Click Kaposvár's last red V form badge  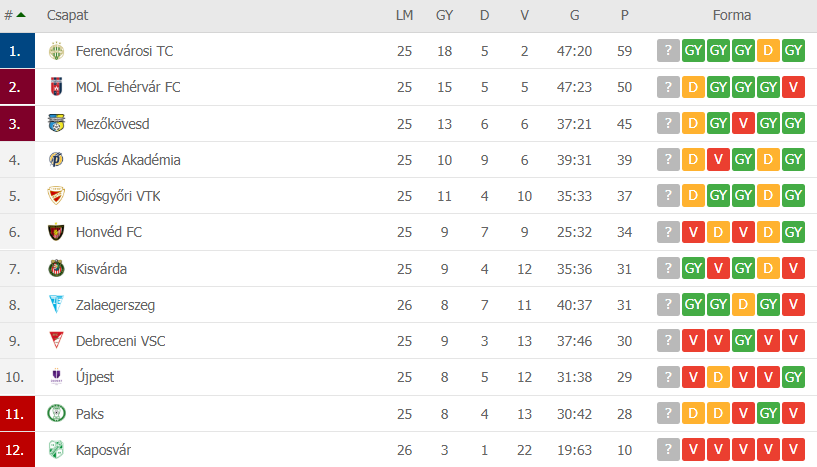click(793, 450)
